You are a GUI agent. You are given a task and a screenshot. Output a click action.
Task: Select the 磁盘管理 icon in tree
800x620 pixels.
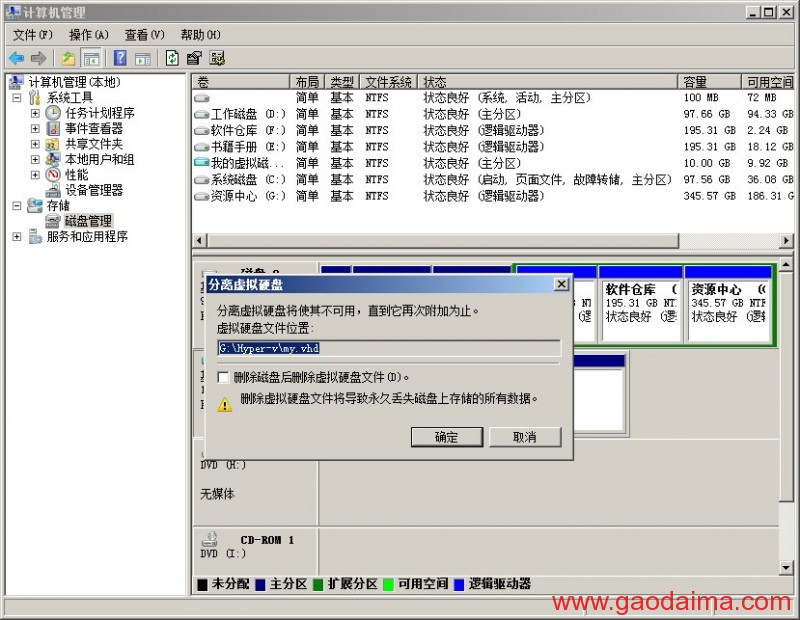point(53,221)
